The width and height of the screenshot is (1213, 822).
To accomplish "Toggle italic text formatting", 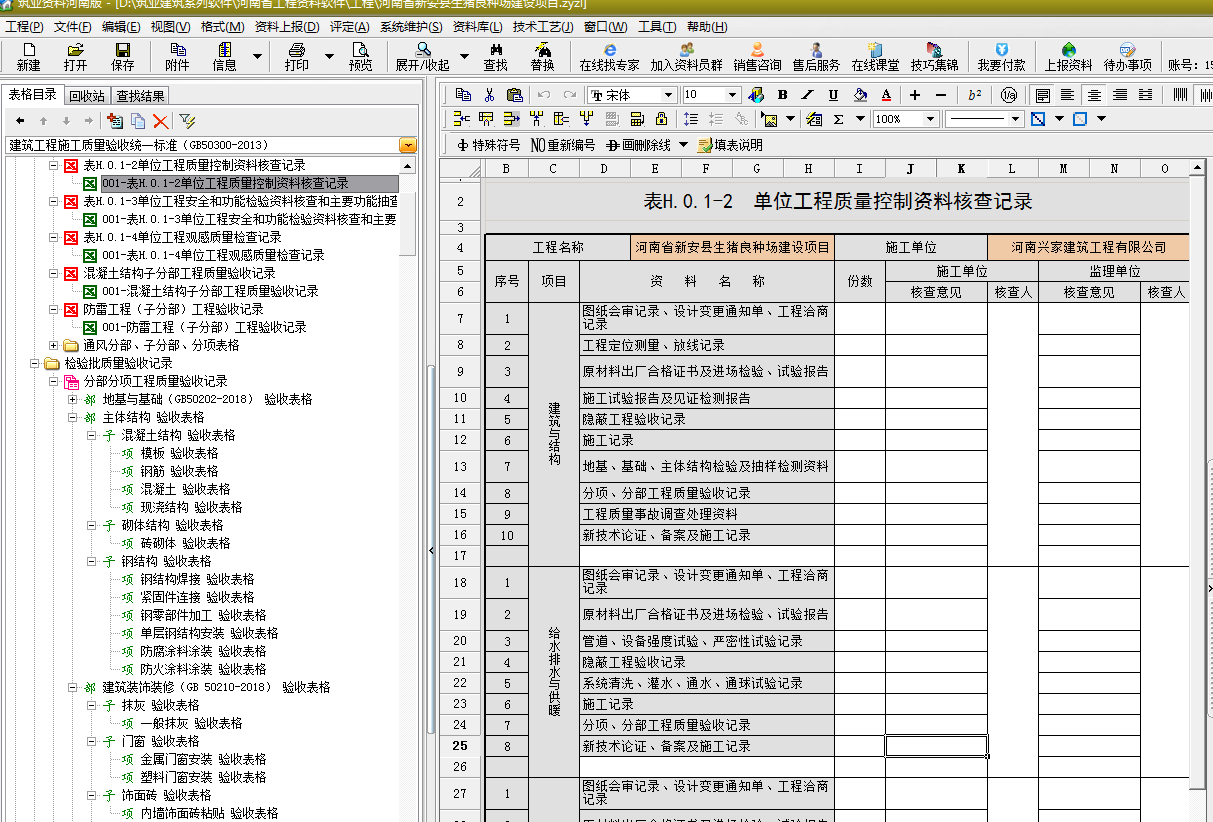I will pyautogui.click(x=808, y=95).
